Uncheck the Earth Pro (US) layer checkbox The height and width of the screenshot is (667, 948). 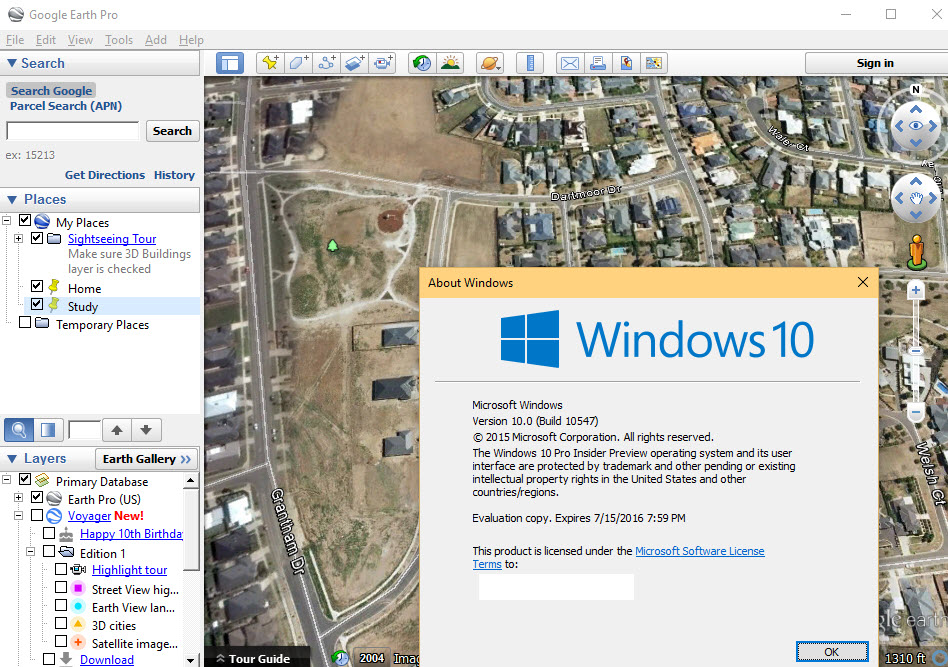37,497
